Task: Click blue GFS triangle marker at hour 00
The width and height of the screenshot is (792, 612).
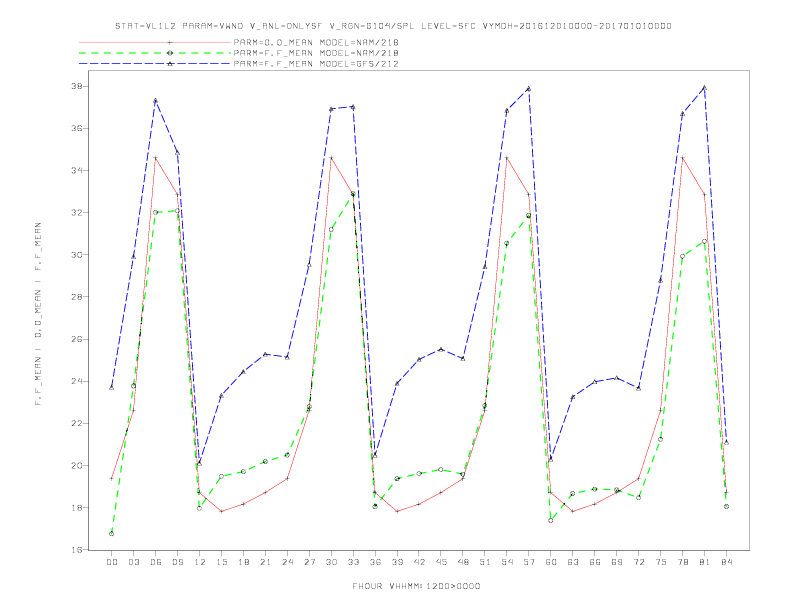Action: [112, 387]
